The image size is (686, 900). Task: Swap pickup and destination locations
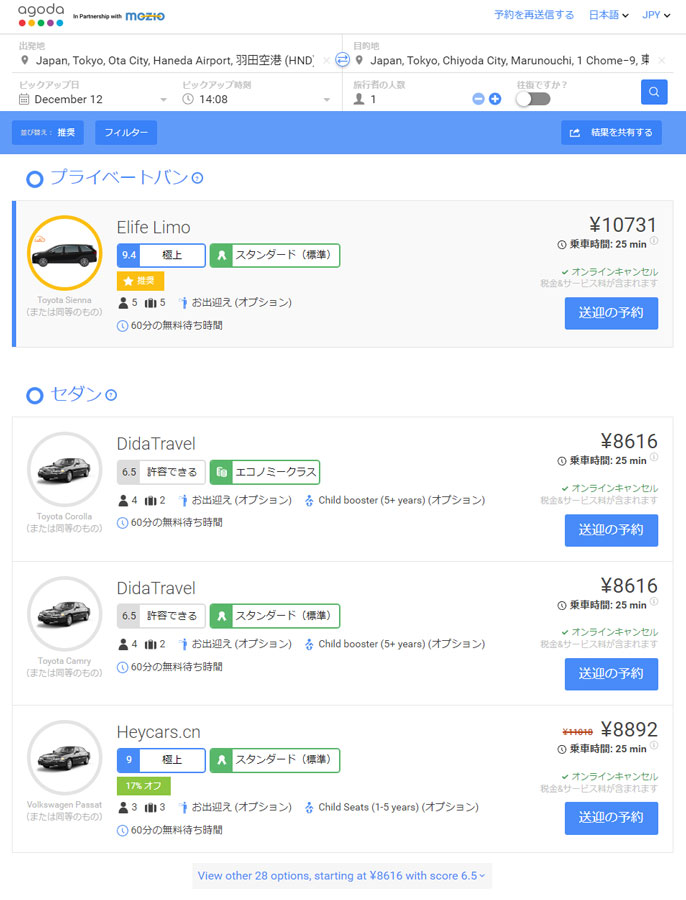coord(342,60)
